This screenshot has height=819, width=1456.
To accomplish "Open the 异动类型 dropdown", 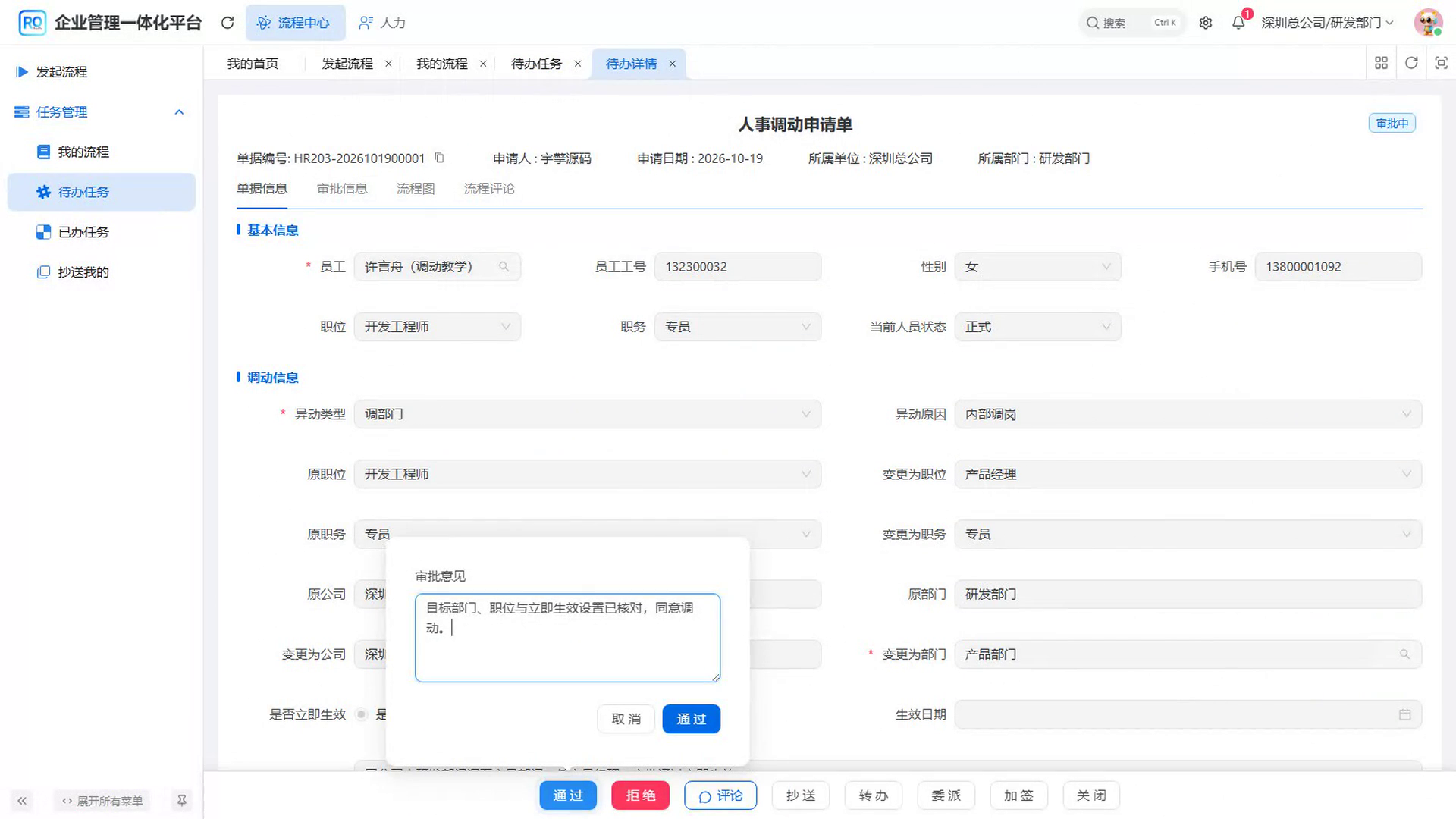I will pyautogui.click(x=588, y=414).
